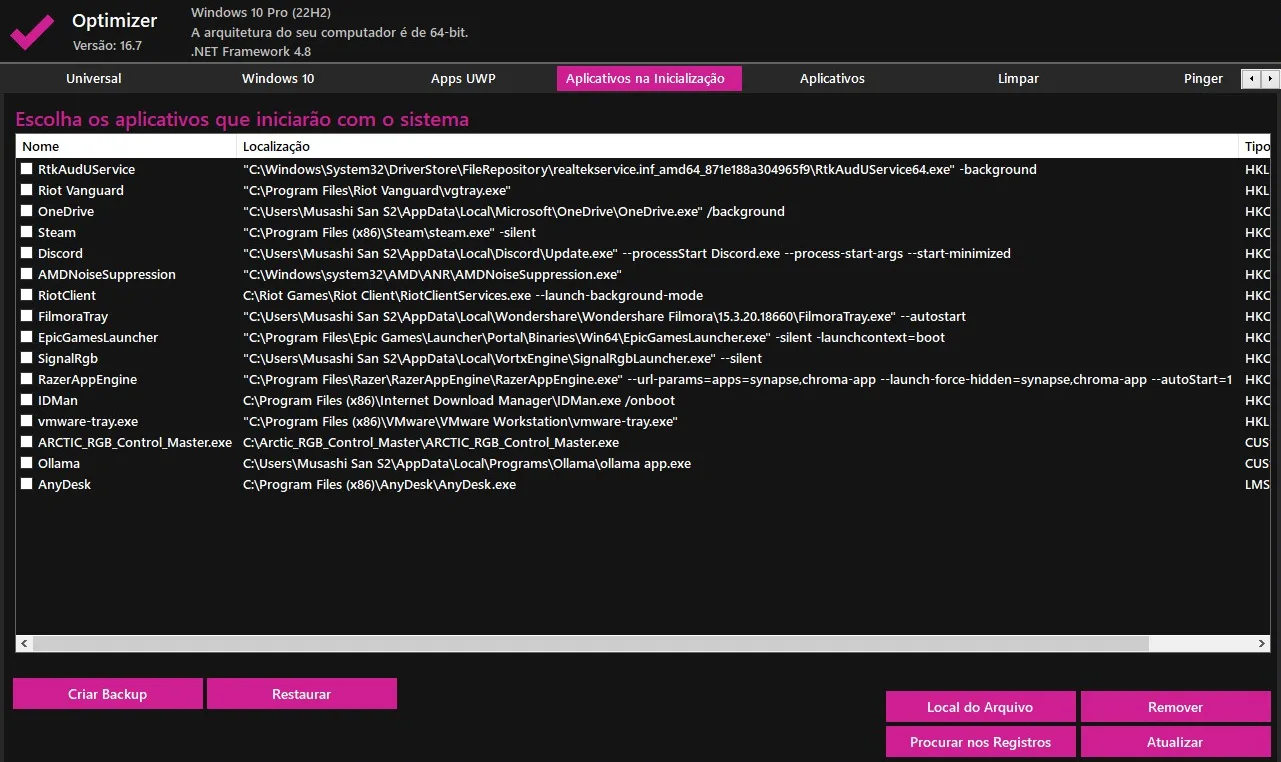Click the RiotClientServices.exe path
Viewport: 1281px width, 762px height.
[473, 296]
